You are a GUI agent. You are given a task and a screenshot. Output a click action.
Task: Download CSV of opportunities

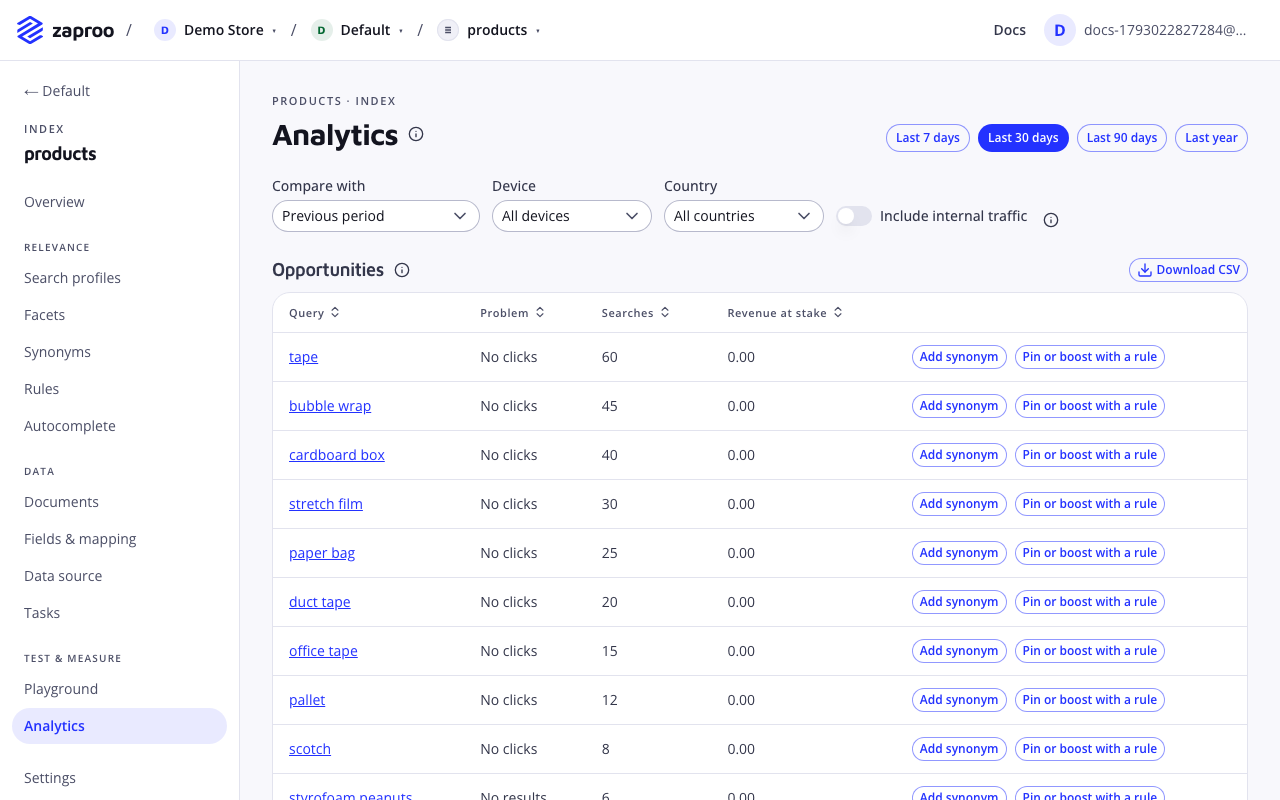pyautogui.click(x=1188, y=270)
